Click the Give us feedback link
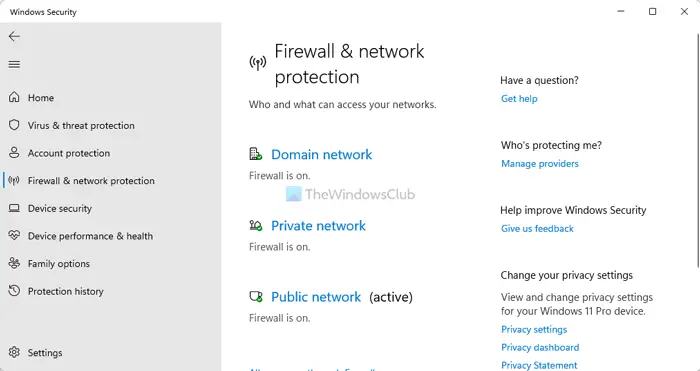This screenshot has width=700, height=371. pyautogui.click(x=537, y=229)
